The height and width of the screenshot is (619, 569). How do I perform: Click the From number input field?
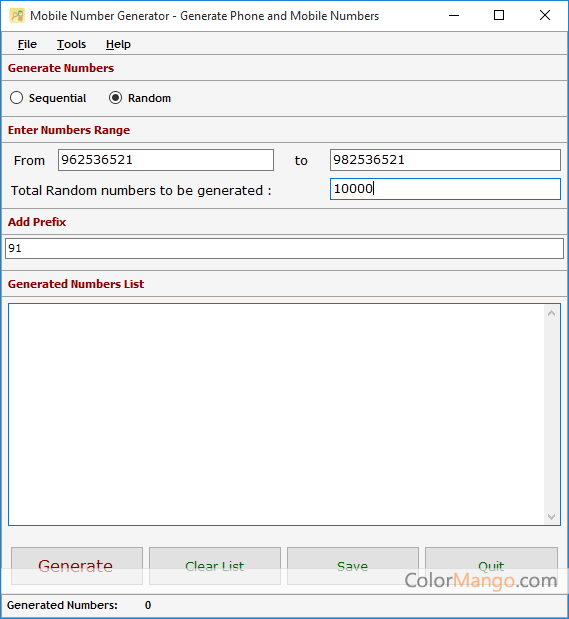(166, 160)
